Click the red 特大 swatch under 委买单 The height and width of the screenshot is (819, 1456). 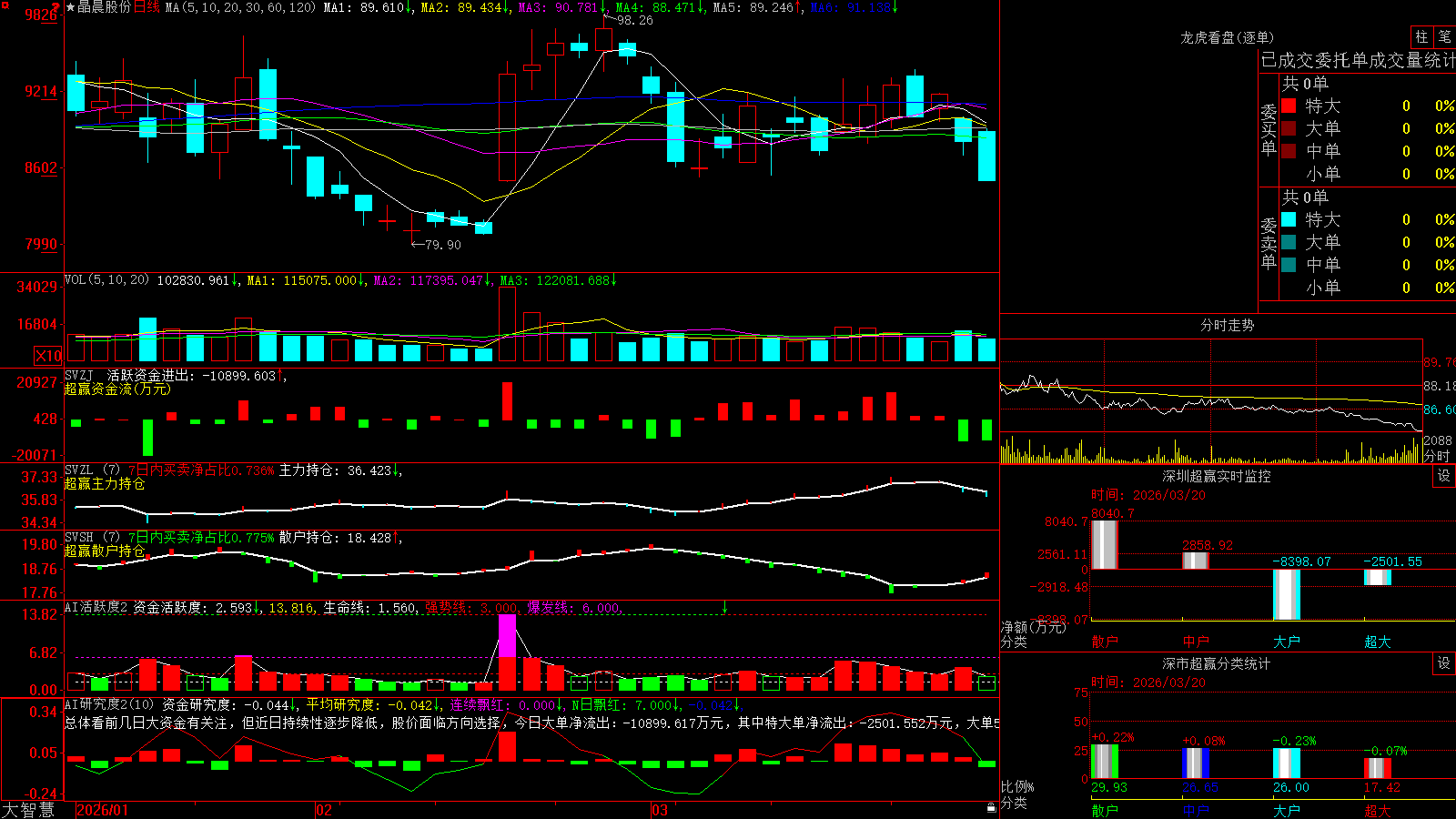[1289, 106]
